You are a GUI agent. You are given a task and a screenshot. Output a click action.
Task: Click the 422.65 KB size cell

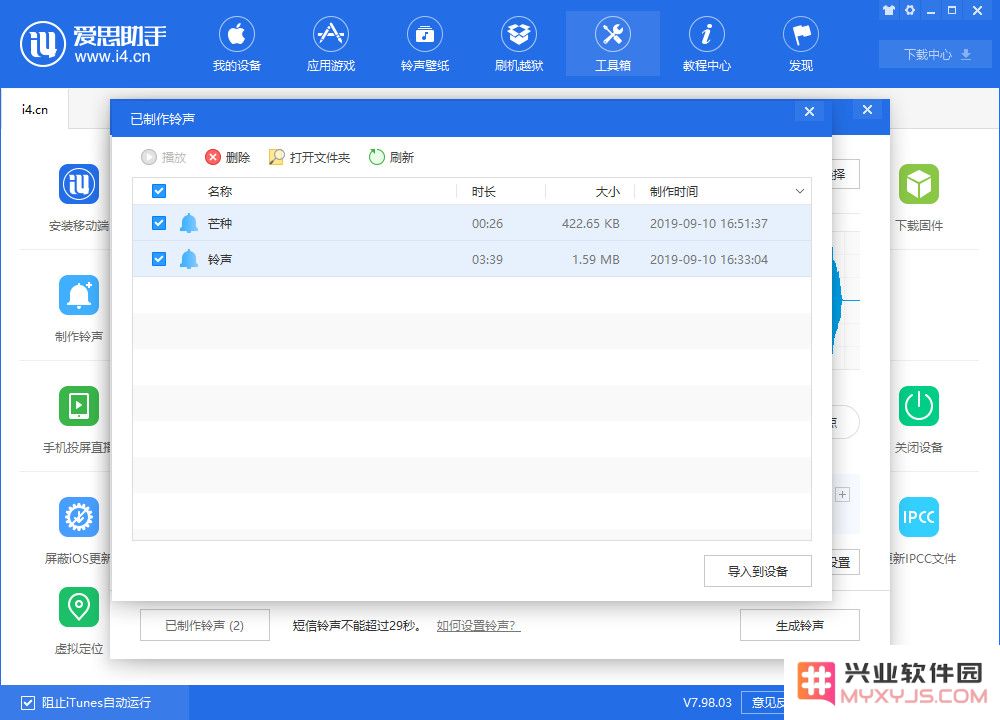[591, 224]
